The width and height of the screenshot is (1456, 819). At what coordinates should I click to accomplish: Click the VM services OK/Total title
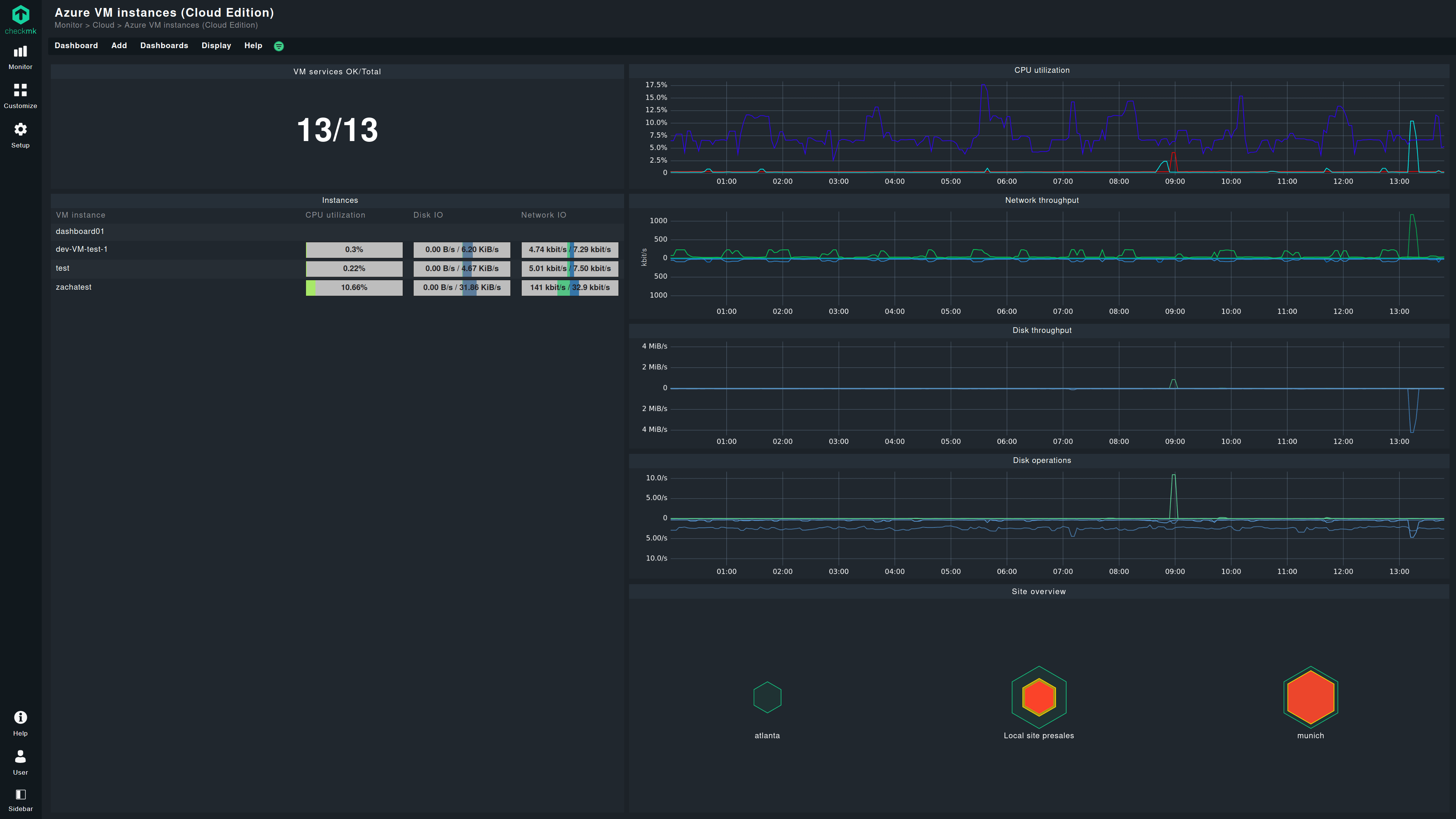pos(337,72)
